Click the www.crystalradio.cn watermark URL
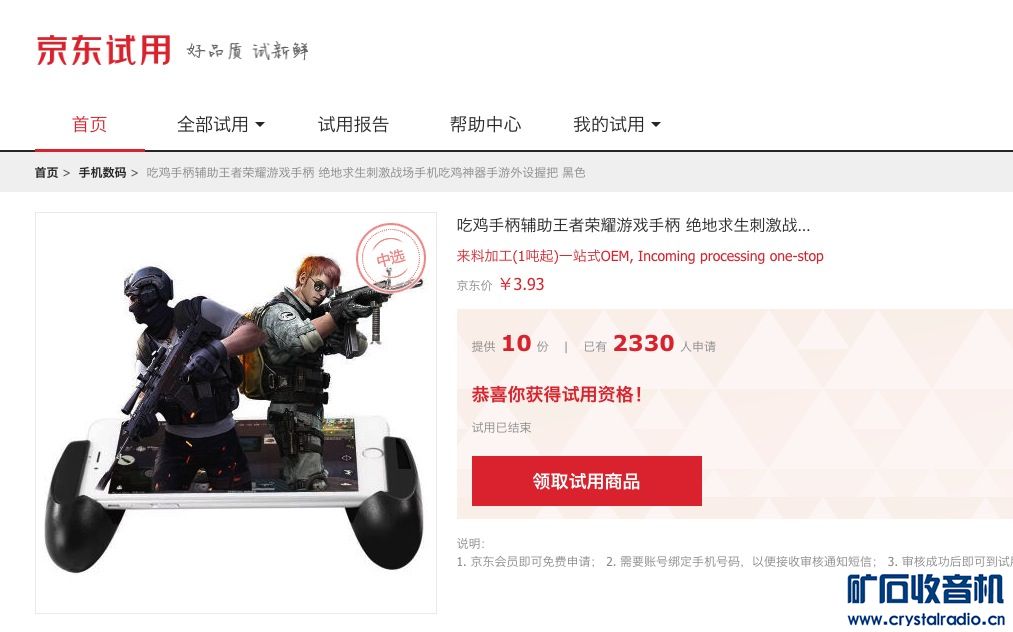 click(926, 619)
